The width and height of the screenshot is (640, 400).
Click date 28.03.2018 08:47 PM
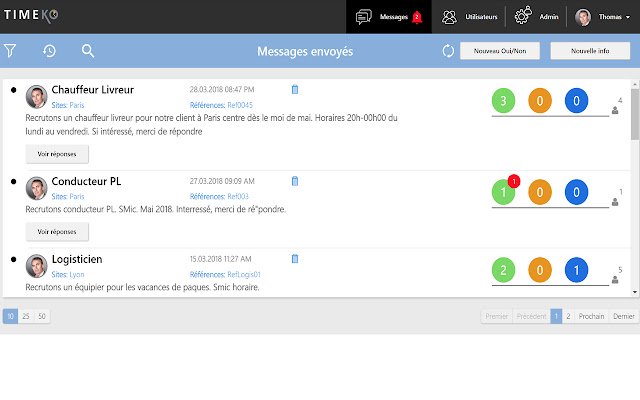pyautogui.click(x=222, y=89)
